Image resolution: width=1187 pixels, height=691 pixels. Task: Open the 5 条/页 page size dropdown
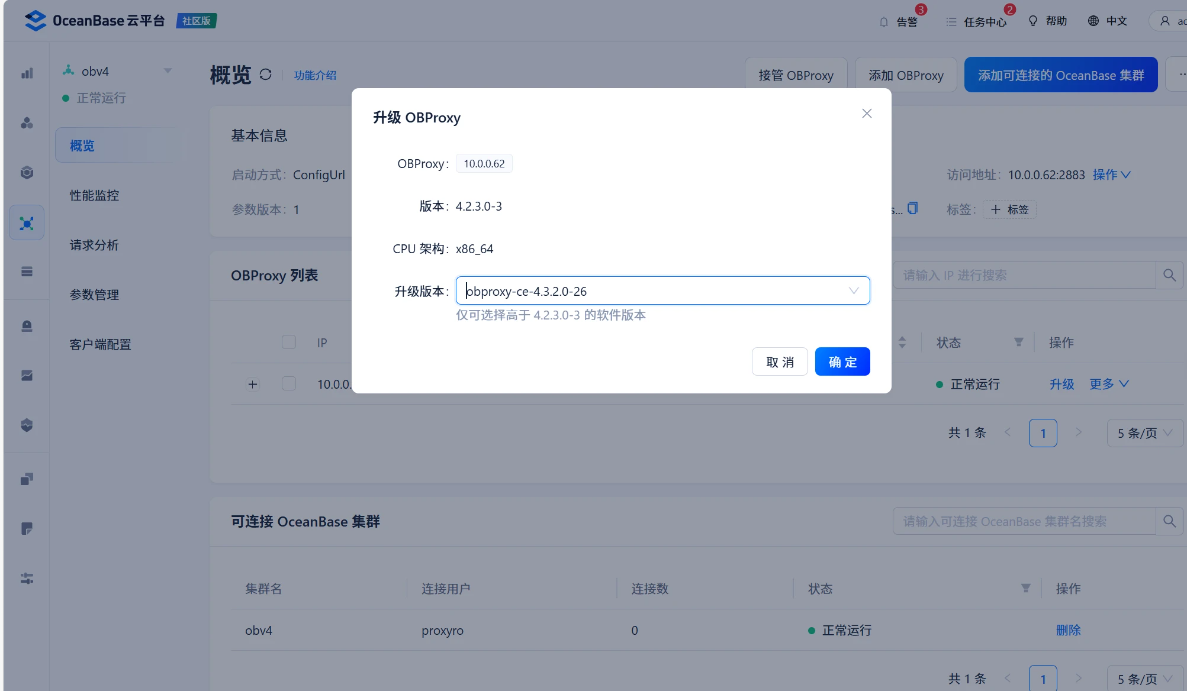coord(1144,433)
